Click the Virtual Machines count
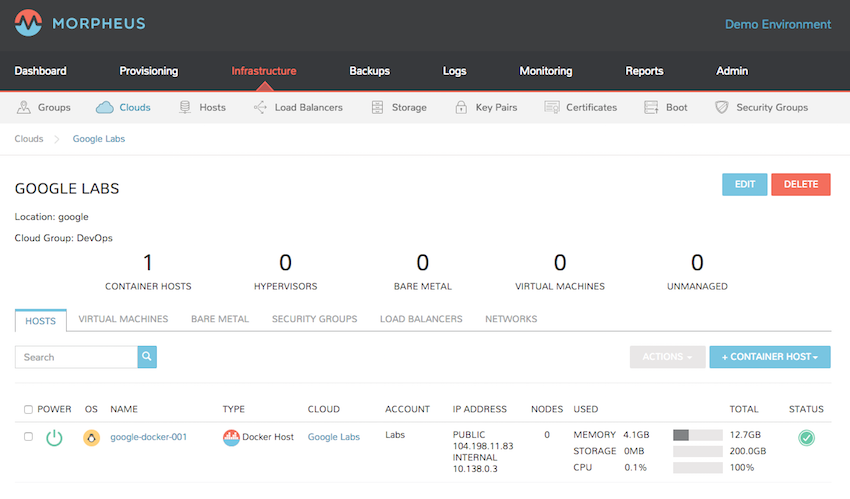Viewport: 850px width, 499px height. click(560, 263)
